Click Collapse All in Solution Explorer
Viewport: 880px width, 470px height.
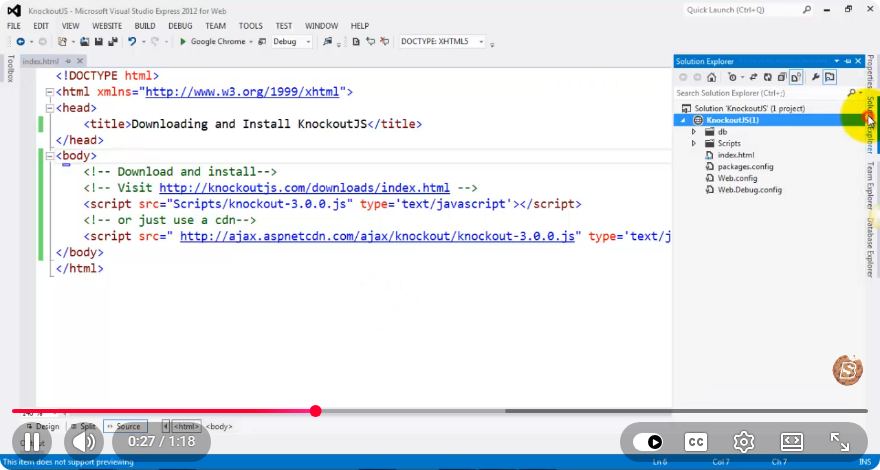point(781,77)
